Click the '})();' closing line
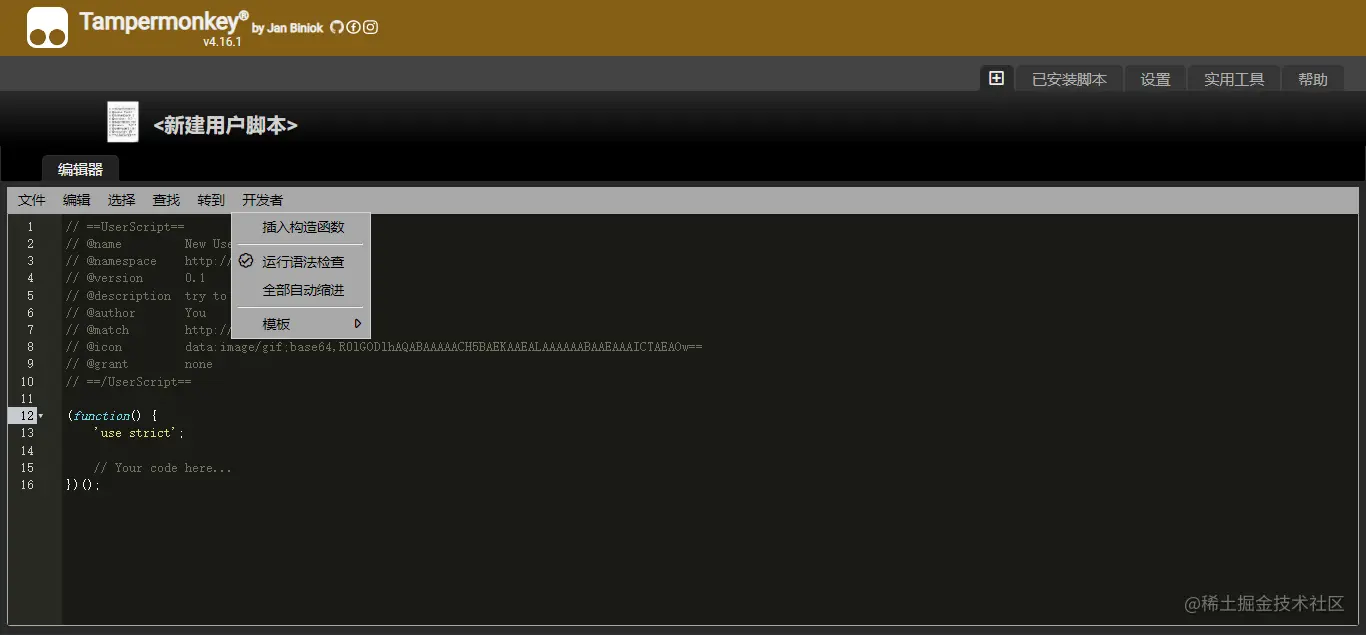Viewport: 1366px width, 635px height. (83, 485)
